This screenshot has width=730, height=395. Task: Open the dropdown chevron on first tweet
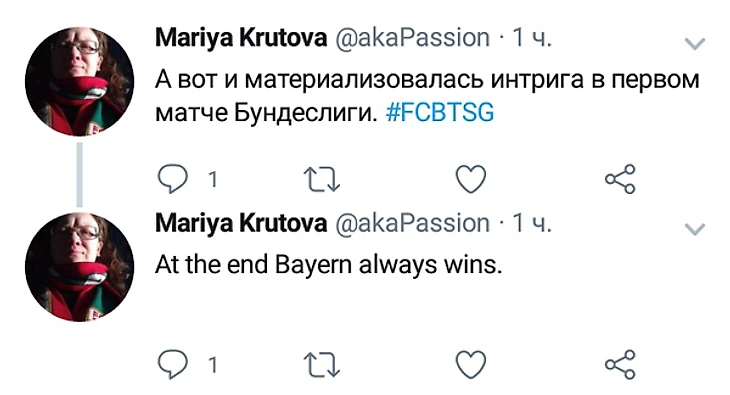(x=695, y=44)
